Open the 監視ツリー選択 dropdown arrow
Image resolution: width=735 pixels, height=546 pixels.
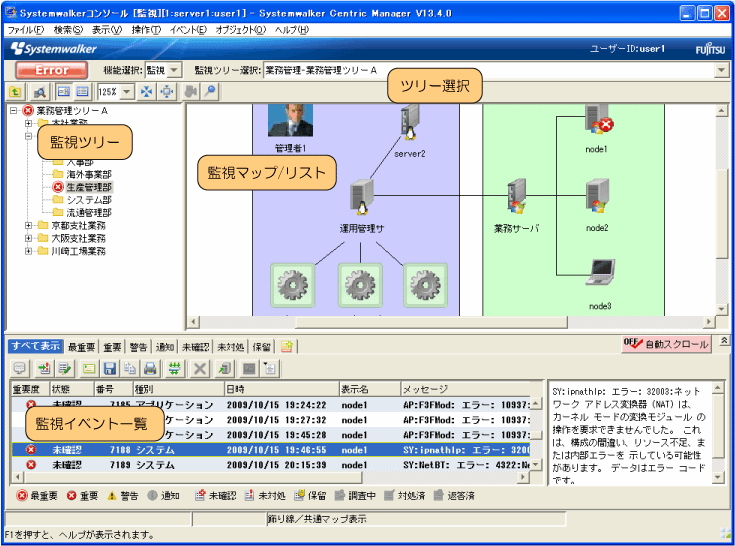(x=720, y=70)
